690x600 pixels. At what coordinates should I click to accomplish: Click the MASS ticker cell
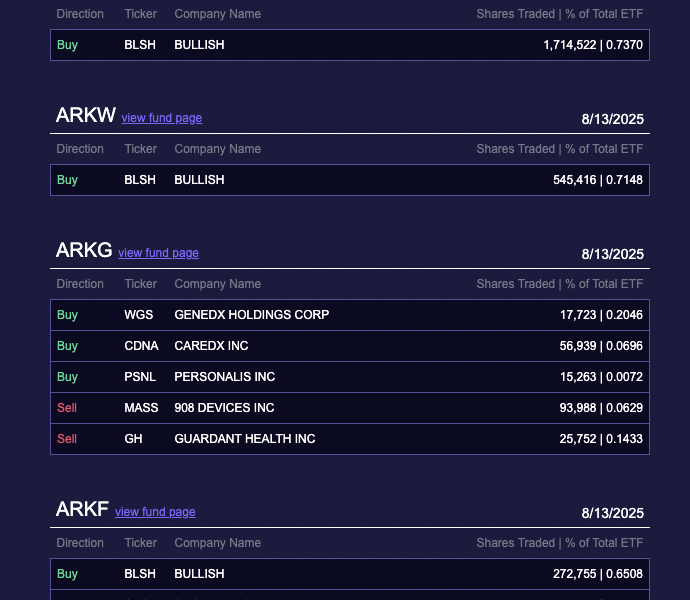tap(141, 408)
